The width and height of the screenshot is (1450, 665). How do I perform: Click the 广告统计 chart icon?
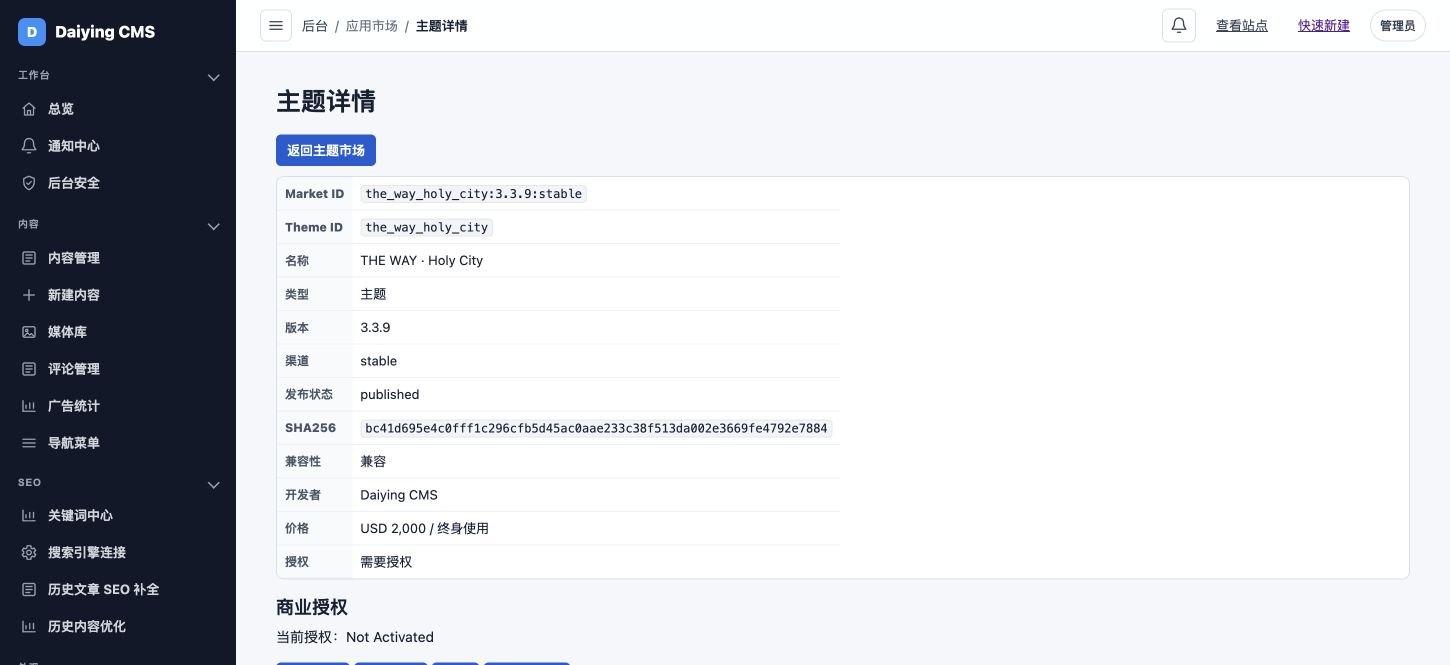coord(29,406)
